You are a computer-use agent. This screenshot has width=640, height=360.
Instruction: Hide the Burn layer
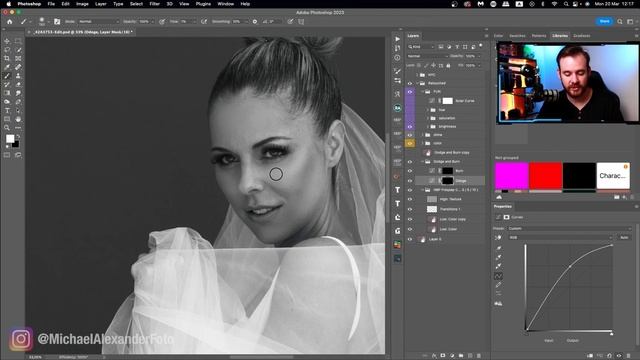pos(410,171)
